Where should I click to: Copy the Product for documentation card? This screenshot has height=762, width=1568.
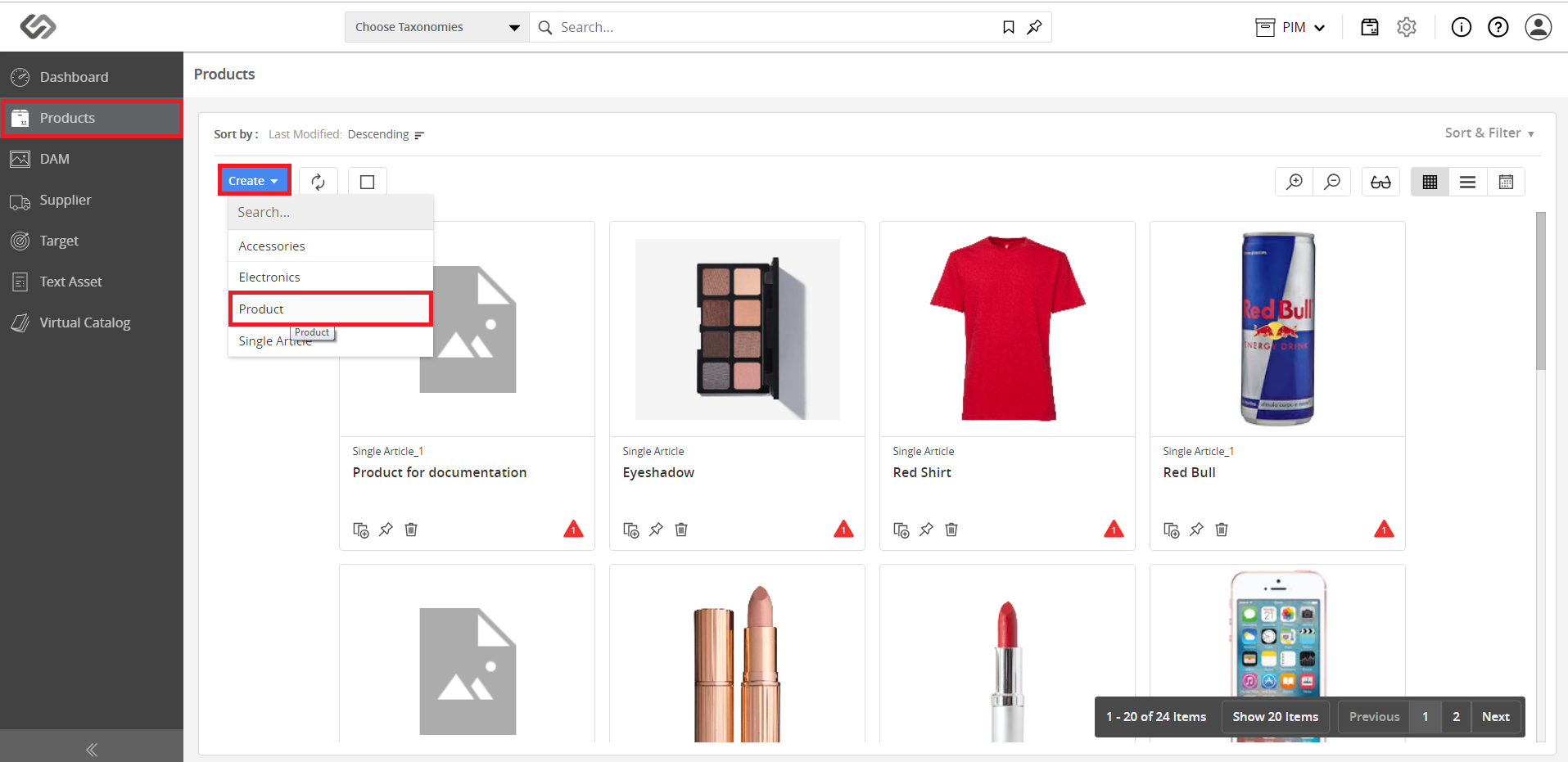[360, 530]
